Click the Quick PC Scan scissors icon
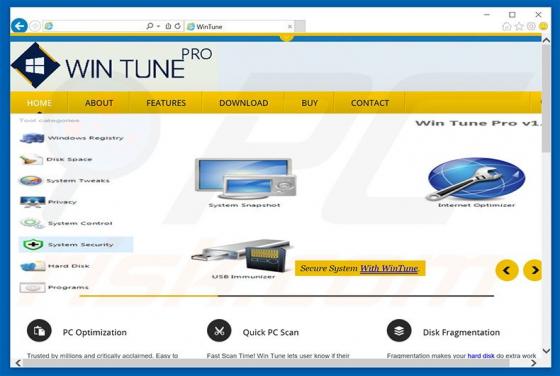Viewport: 560px width, 376px height. click(219, 331)
